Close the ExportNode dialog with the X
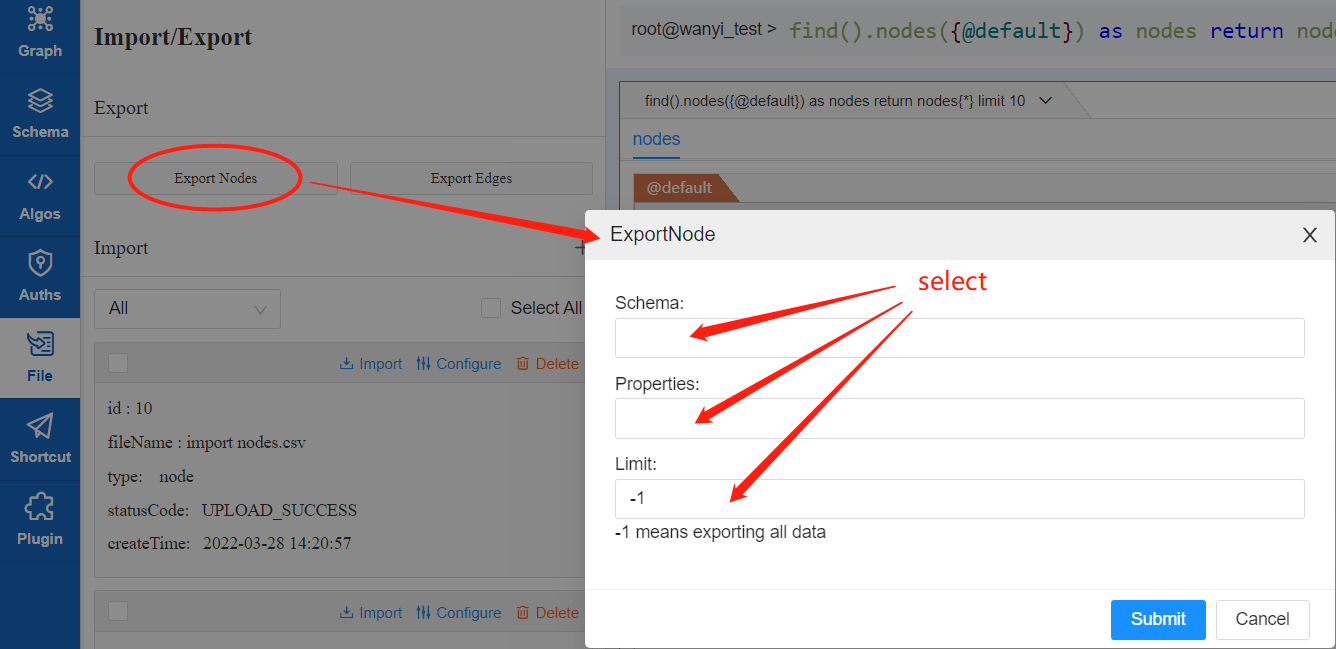1336x649 pixels. 1309,235
